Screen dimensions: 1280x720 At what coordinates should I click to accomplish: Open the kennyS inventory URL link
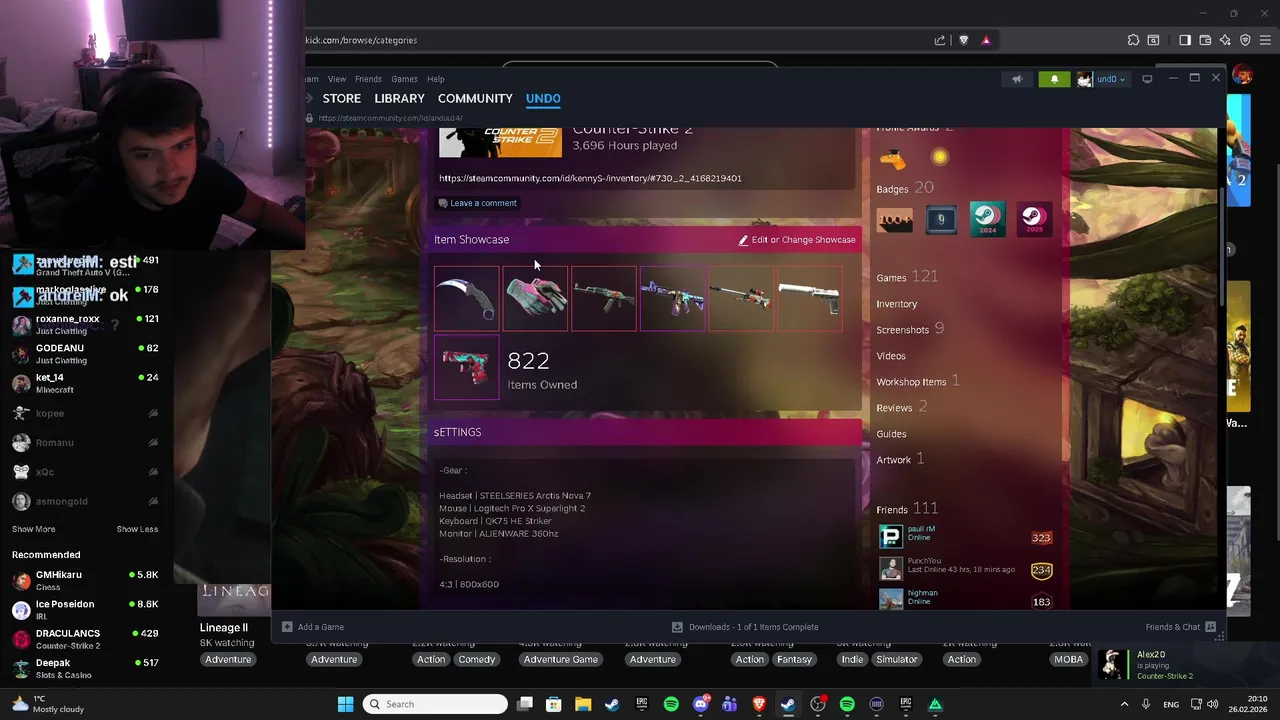click(x=590, y=178)
